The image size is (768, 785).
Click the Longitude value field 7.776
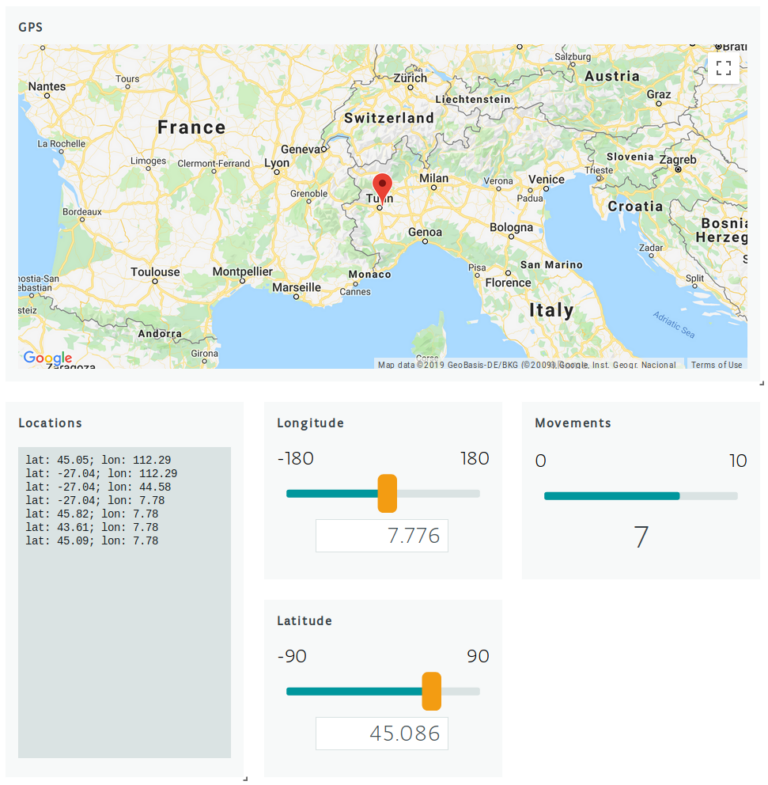[x=382, y=536]
